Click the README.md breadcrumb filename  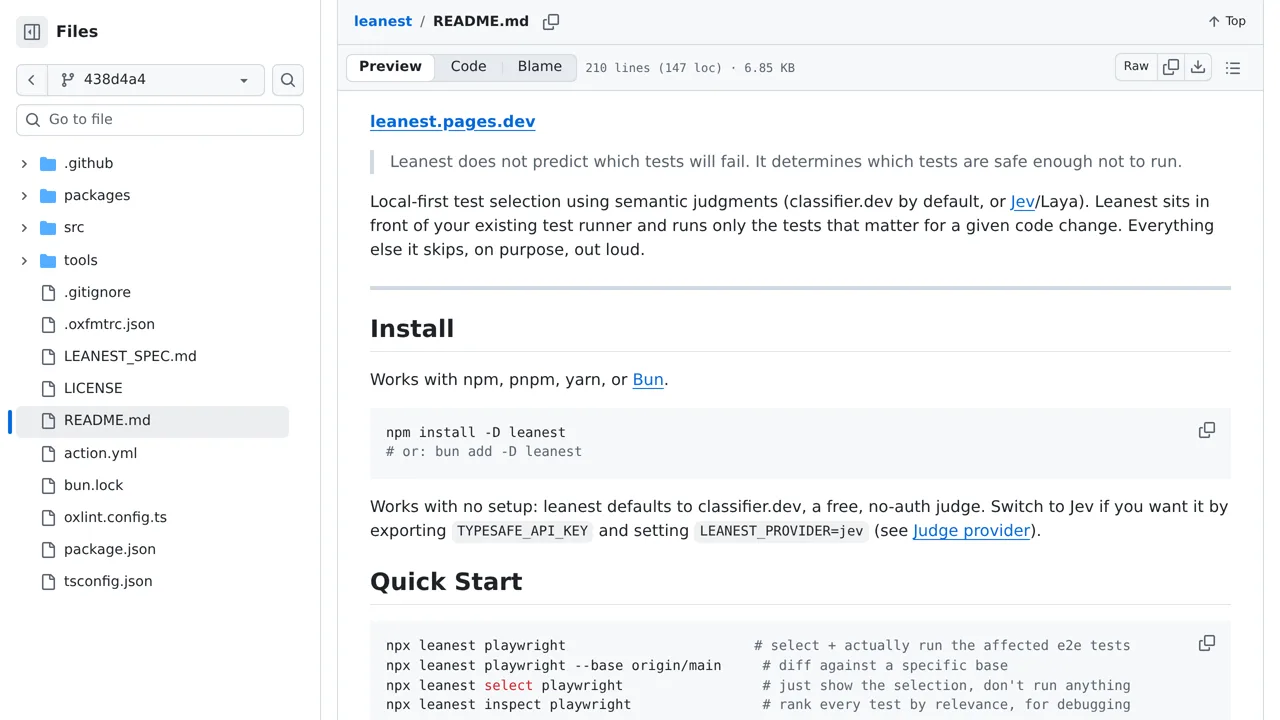pyautogui.click(x=481, y=21)
